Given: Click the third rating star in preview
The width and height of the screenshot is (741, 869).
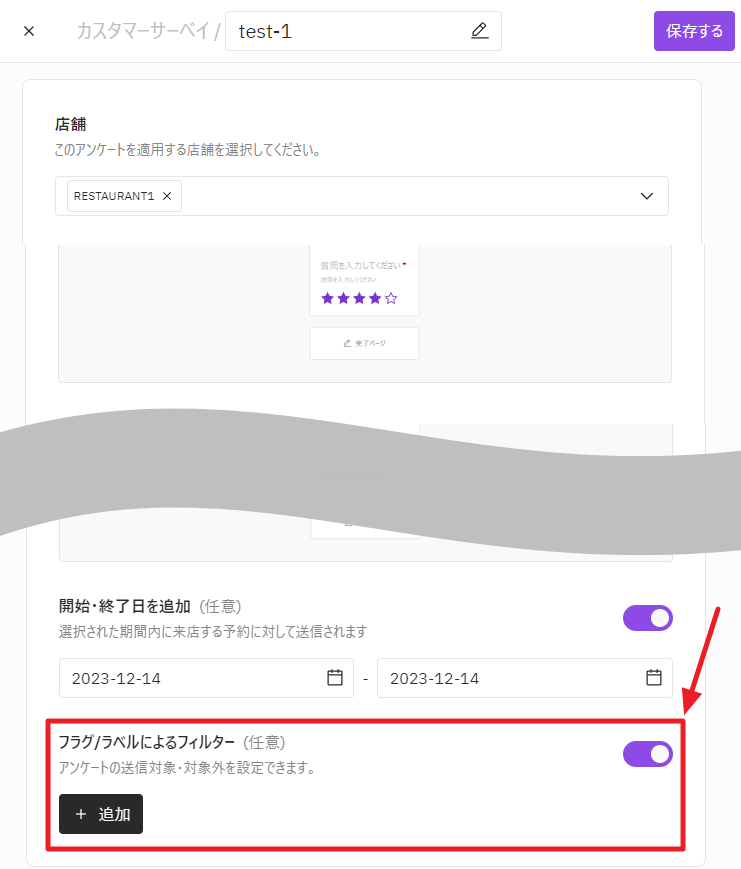Looking at the screenshot, I should click(x=359, y=298).
